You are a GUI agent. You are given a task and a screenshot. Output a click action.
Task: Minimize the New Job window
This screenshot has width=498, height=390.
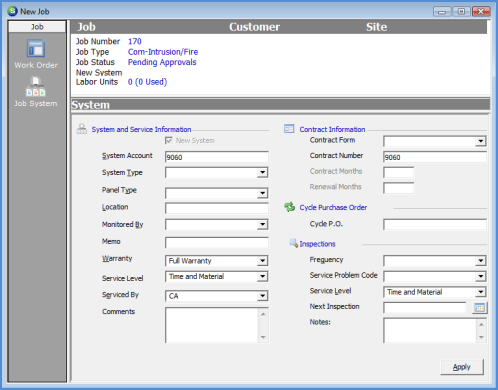[x=442, y=12]
